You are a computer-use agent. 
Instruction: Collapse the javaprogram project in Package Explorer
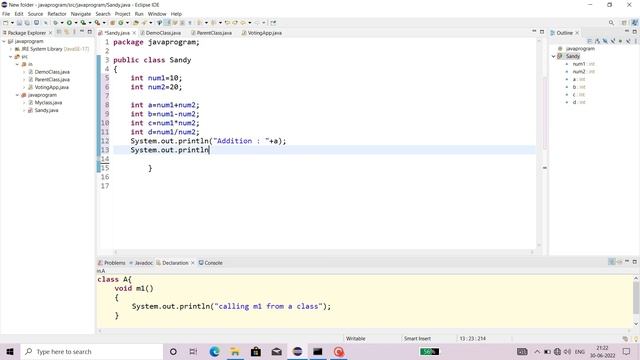click(x=4, y=41)
